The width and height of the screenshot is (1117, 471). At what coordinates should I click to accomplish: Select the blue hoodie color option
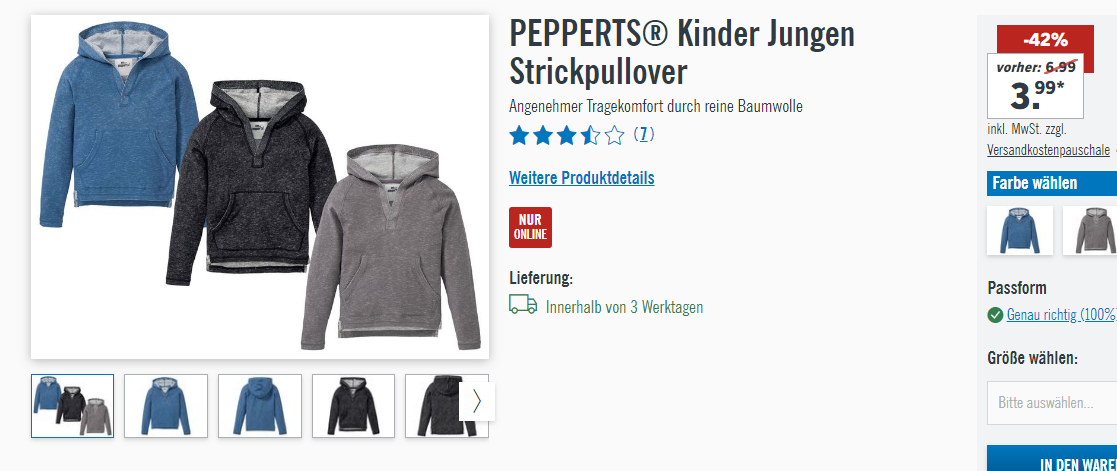tap(1019, 230)
